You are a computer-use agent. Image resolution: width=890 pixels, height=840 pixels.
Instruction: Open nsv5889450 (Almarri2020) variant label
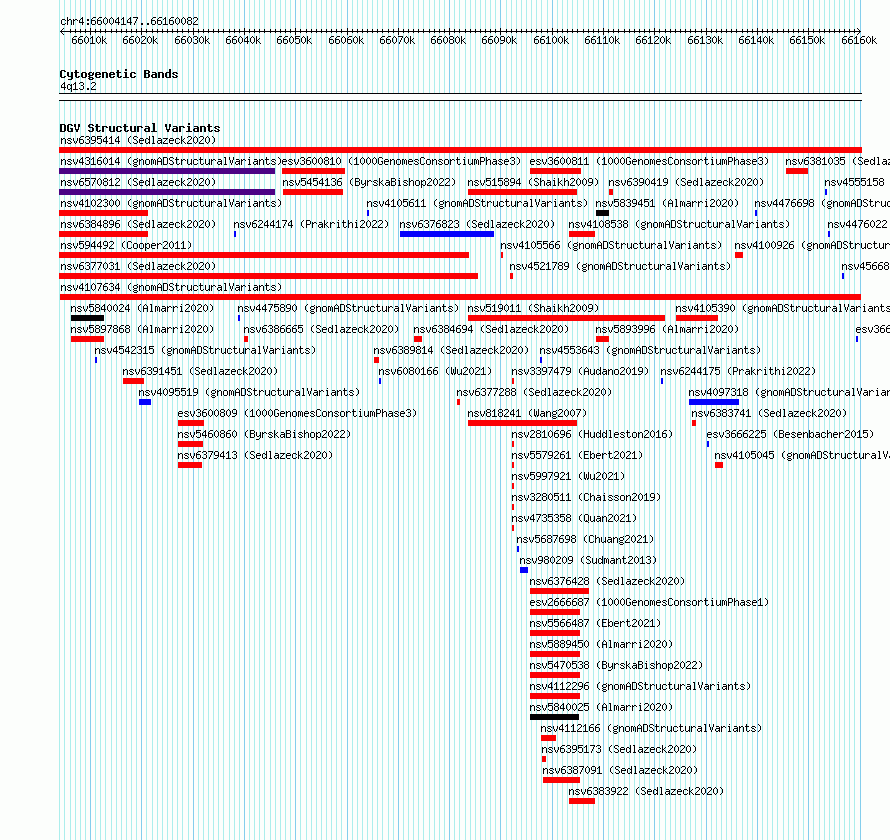(x=601, y=644)
